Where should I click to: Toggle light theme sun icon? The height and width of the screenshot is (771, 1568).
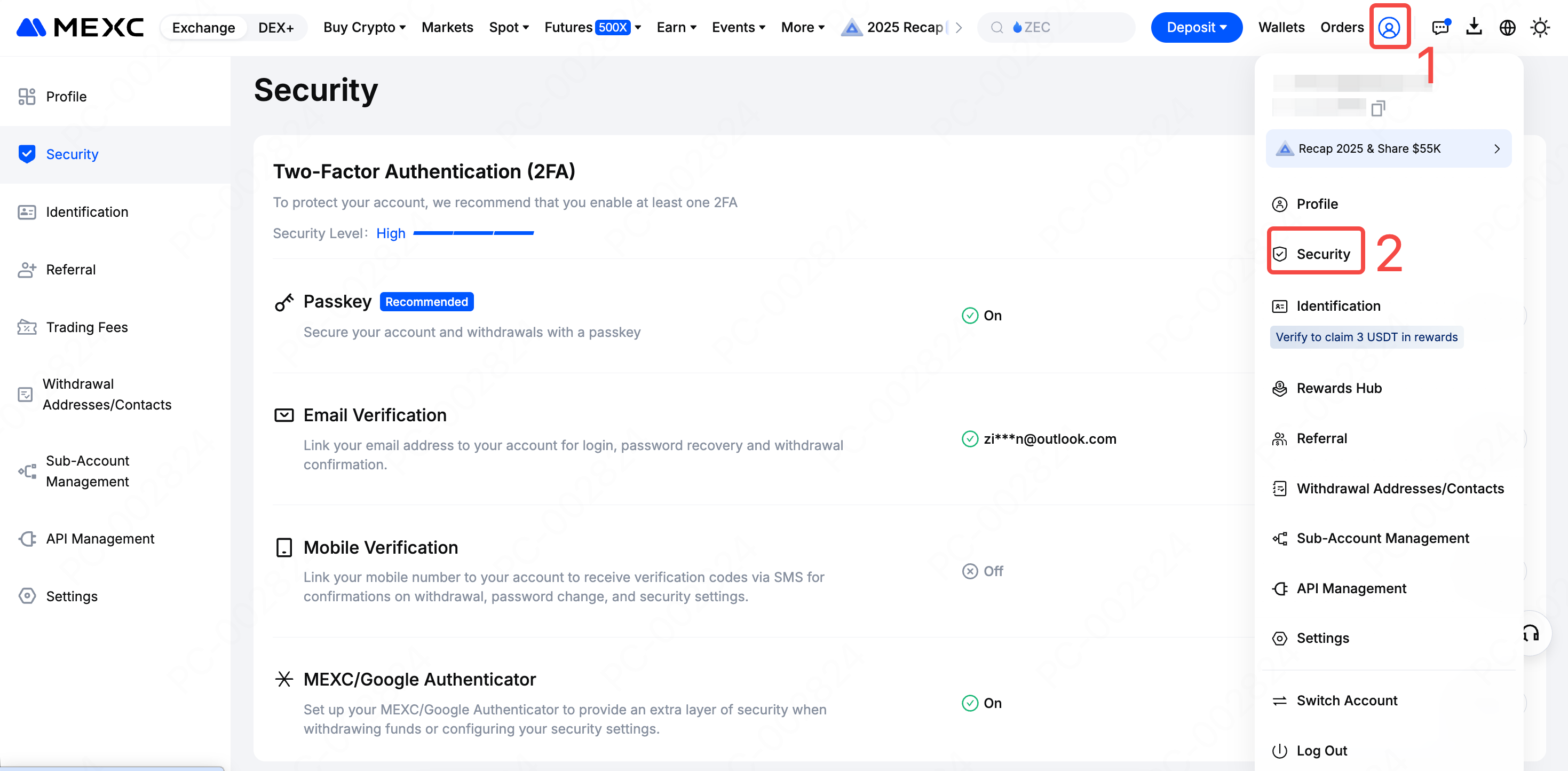(x=1540, y=27)
